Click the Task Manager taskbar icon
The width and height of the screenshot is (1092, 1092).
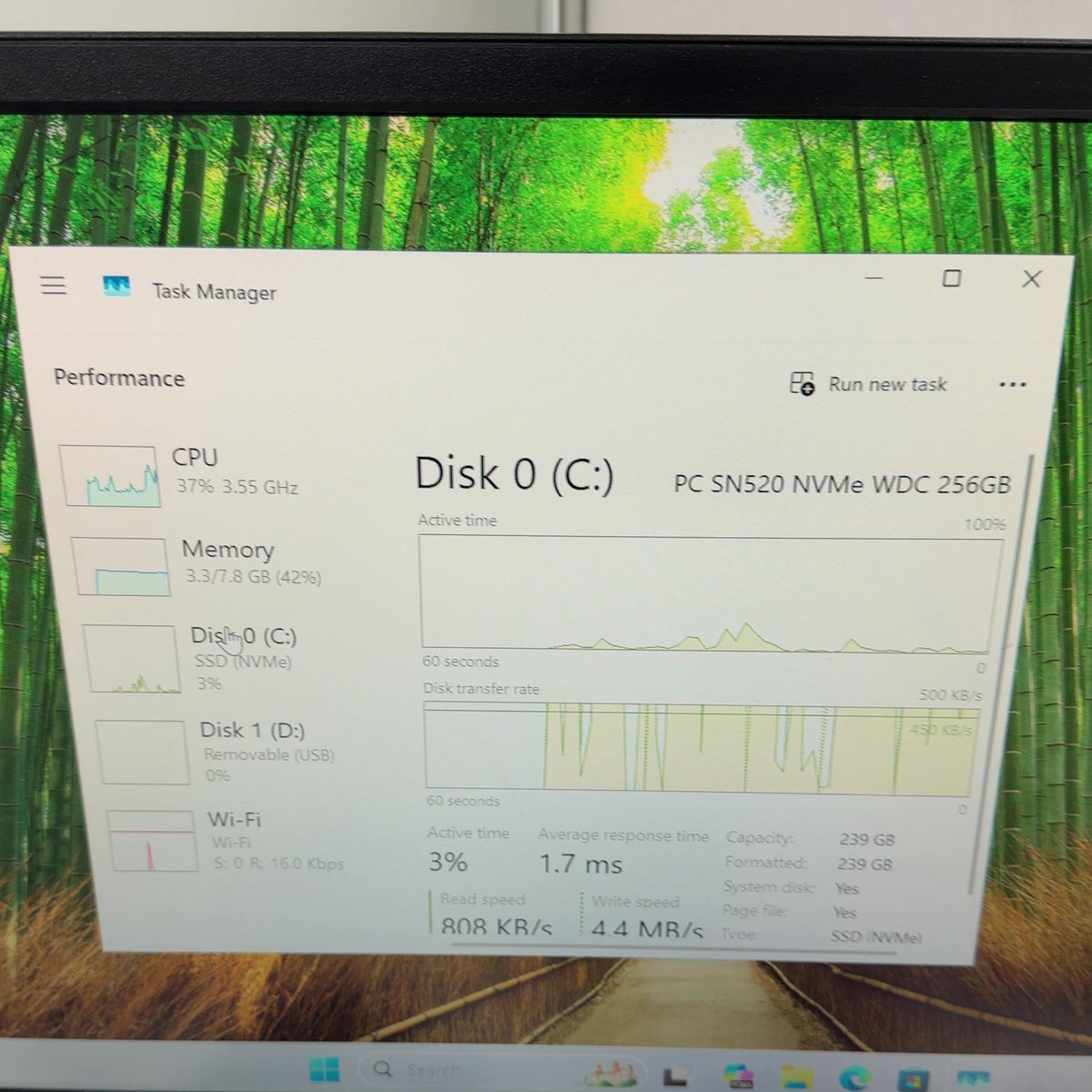tap(972, 1080)
